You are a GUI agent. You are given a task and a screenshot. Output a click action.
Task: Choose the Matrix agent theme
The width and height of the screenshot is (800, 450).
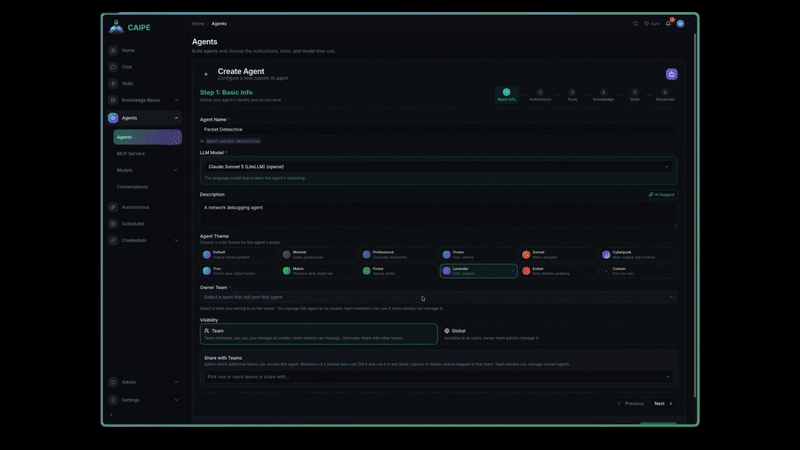coord(318,271)
